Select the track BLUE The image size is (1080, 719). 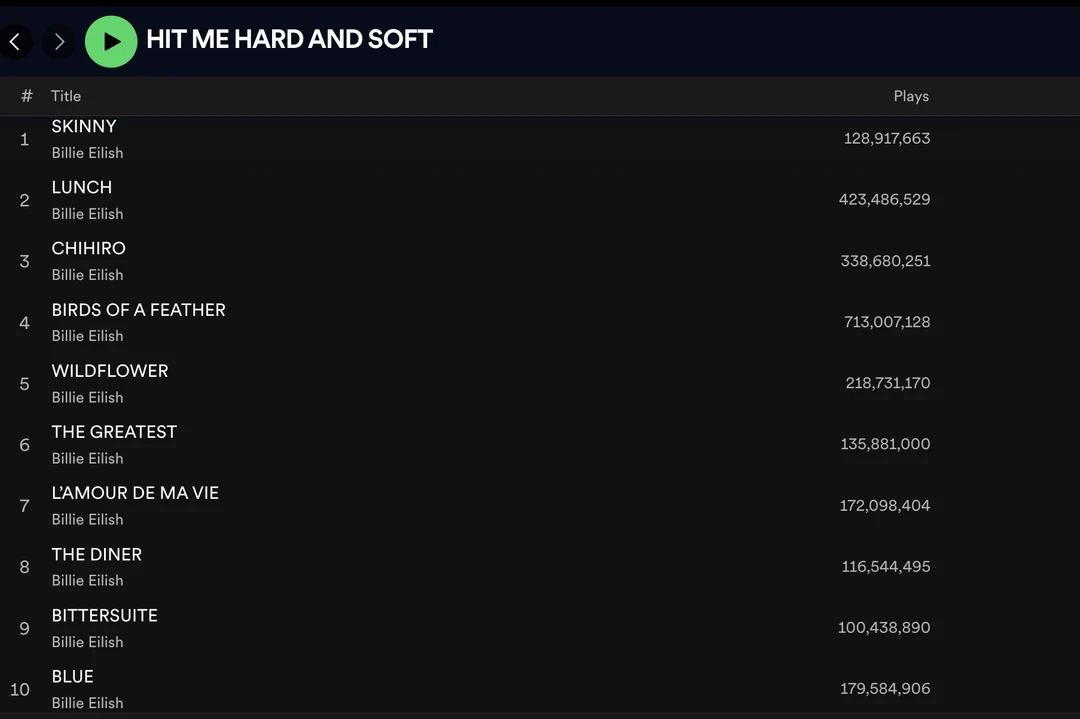72,676
